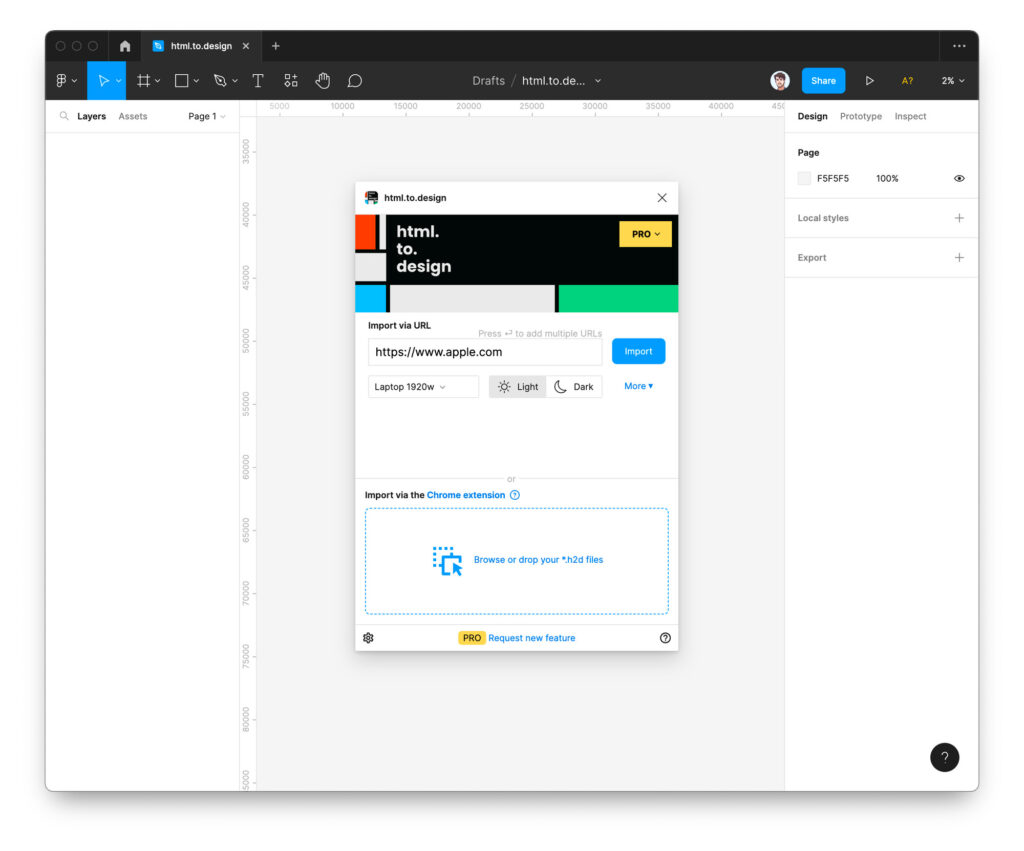Expand the PRO dropdown in banner
The width and height of the screenshot is (1024, 851).
(645, 234)
